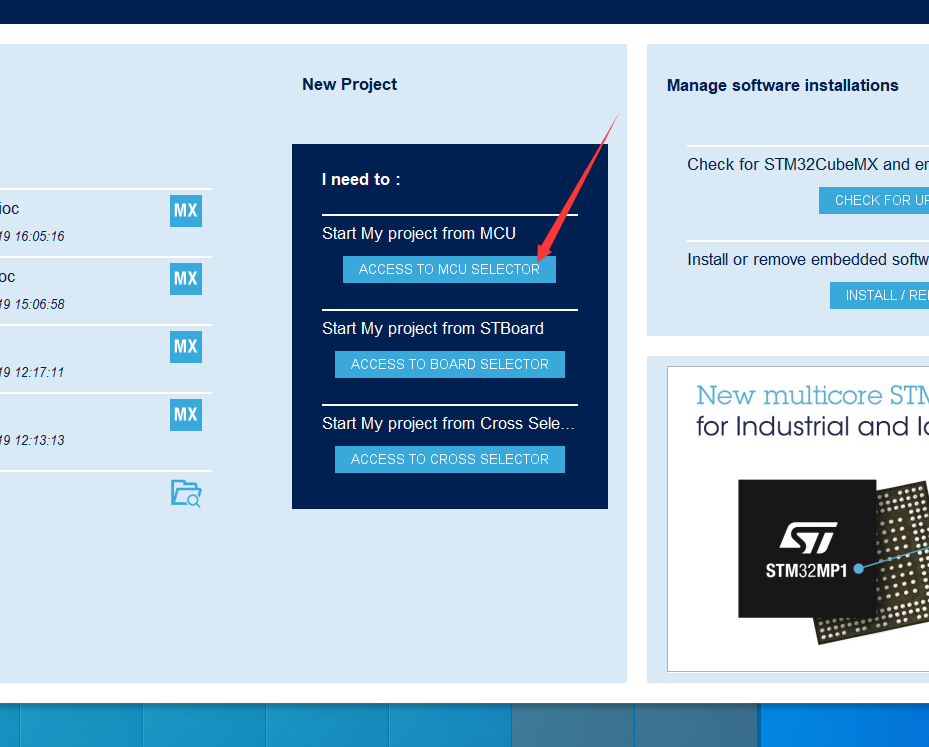Click ACCESS TO MCU SELECTOR
Image resolution: width=929 pixels, height=747 pixels.
click(x=449, y=269)
